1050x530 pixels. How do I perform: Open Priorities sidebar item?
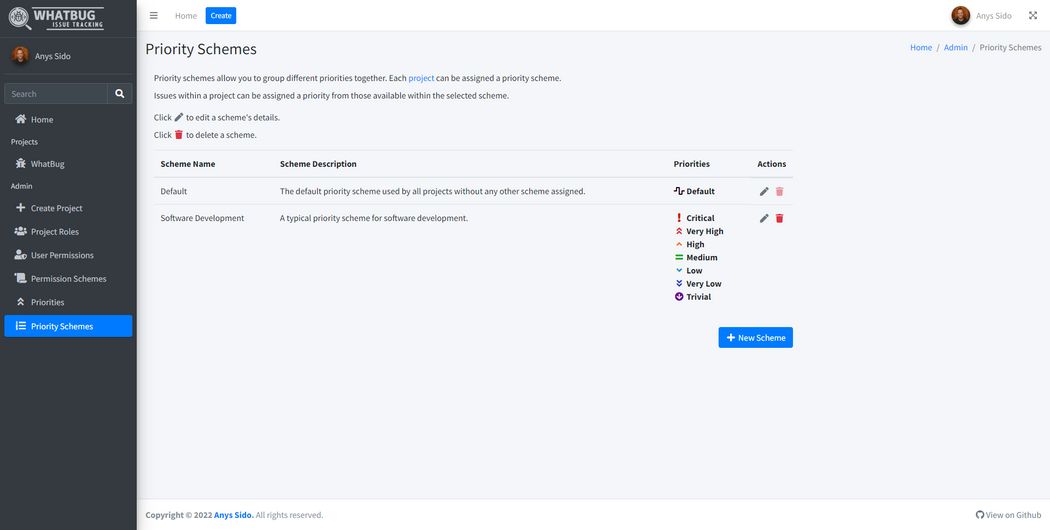[47, 302]
